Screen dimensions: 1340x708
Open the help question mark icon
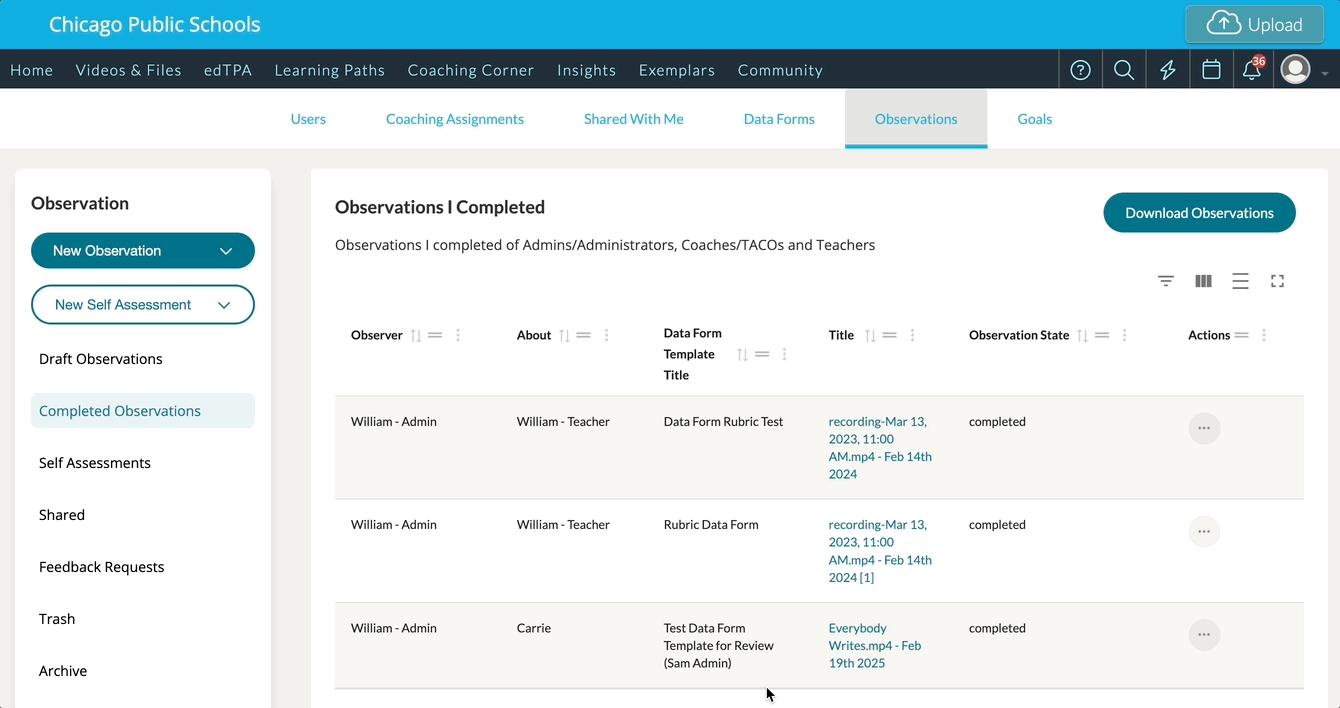click(x=1080, y=70)
